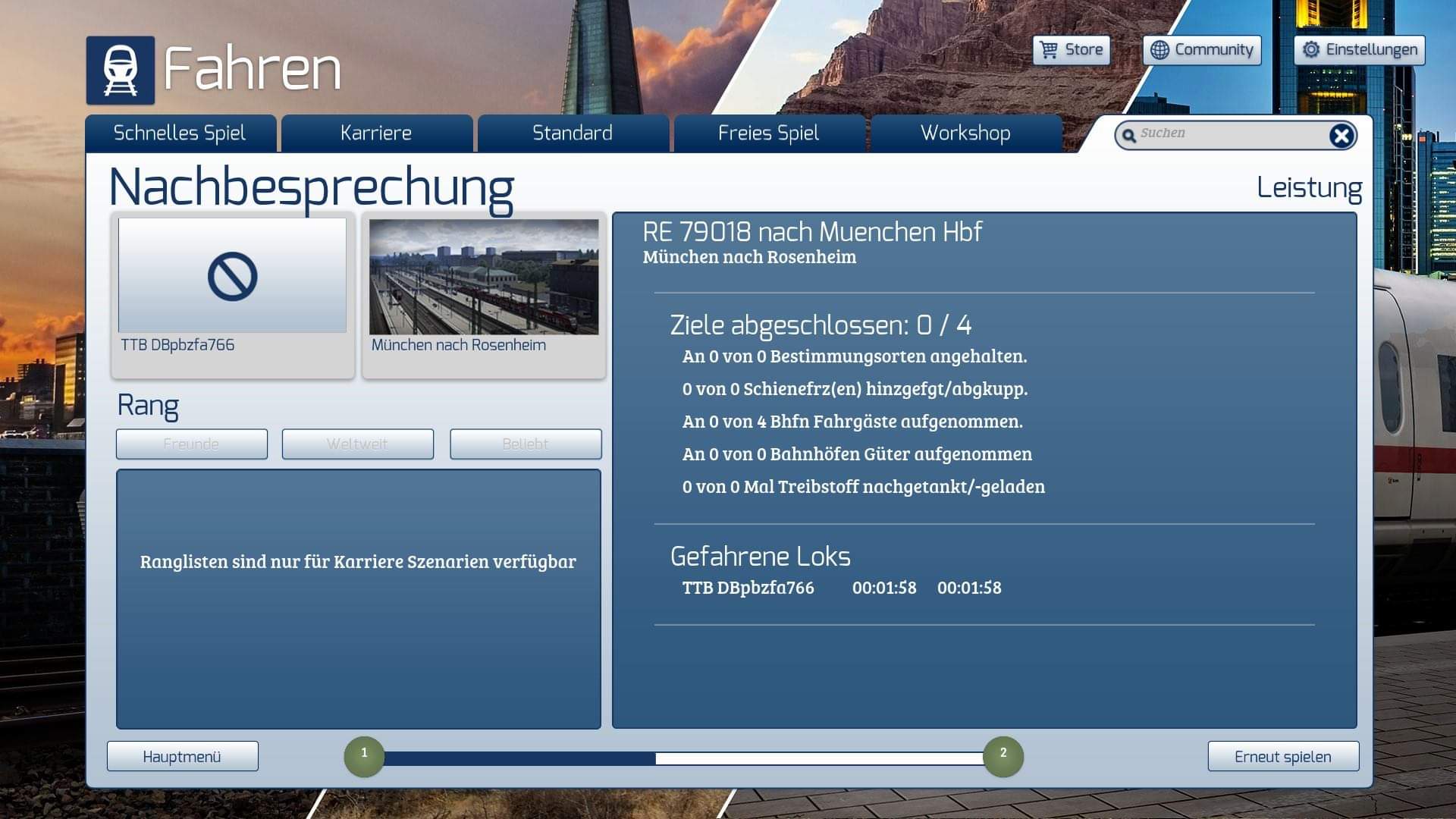The width and height of the screenshot is (1456, 819).
Task: Switch to the Standard tab
Action: (x=573, y=133)
